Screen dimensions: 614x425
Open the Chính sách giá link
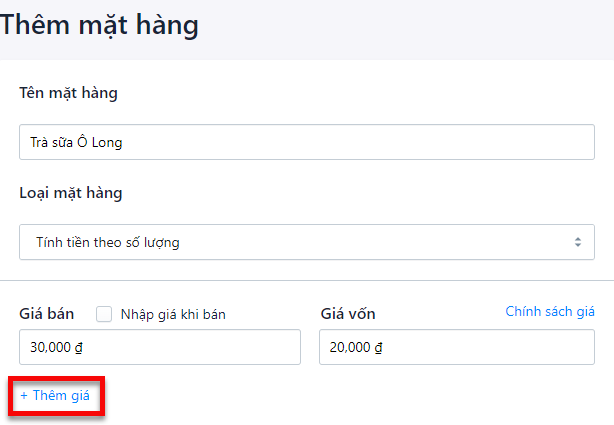[550, 312]
